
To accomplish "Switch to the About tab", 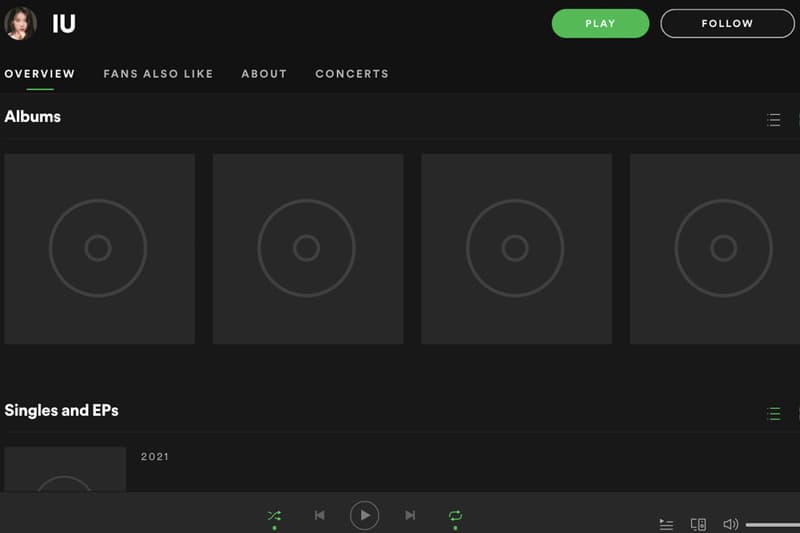I will click(x=264, y=74).
